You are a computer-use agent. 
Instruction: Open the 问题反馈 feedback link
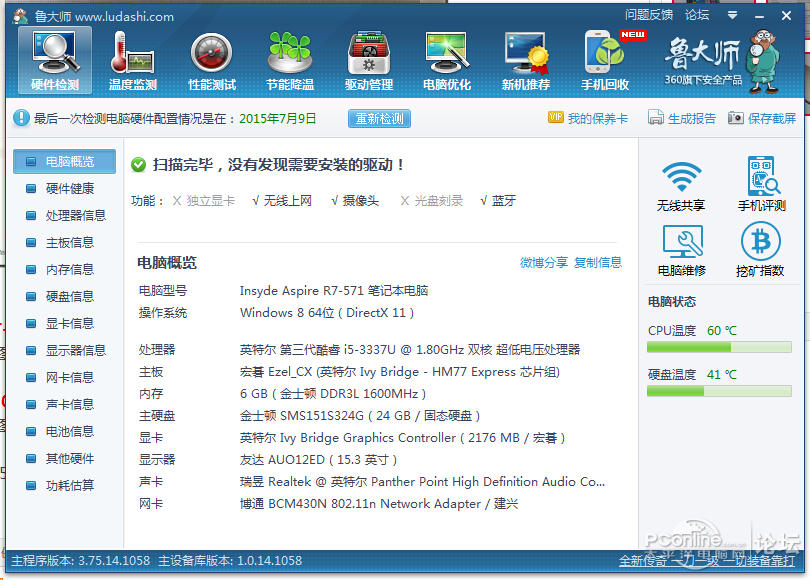(649, 15)
